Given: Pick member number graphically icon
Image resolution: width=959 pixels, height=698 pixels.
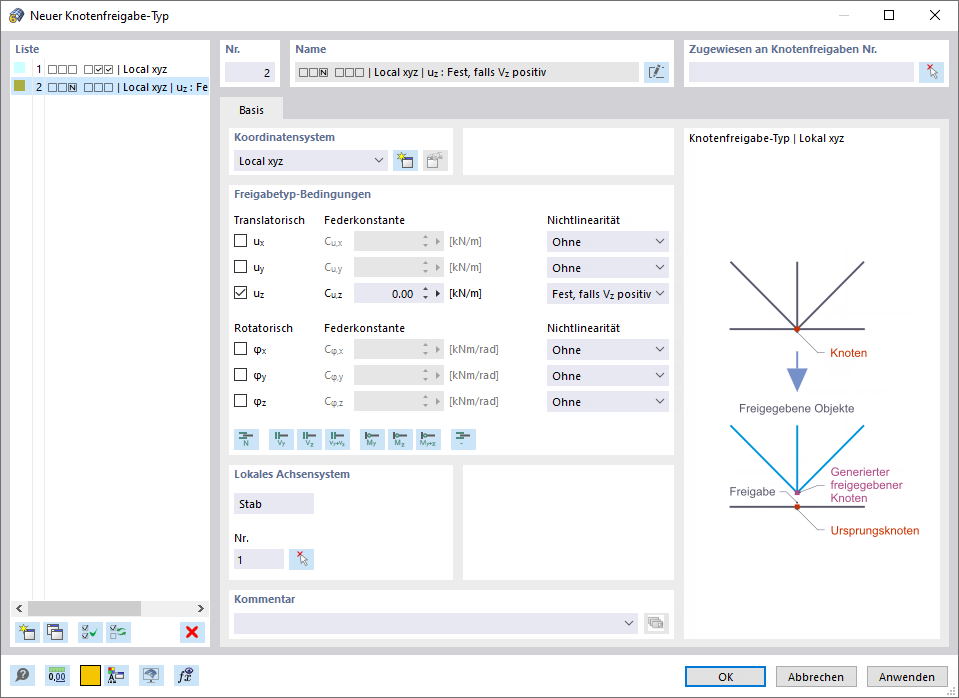Looking at the screenshot, I should [302, 559].
